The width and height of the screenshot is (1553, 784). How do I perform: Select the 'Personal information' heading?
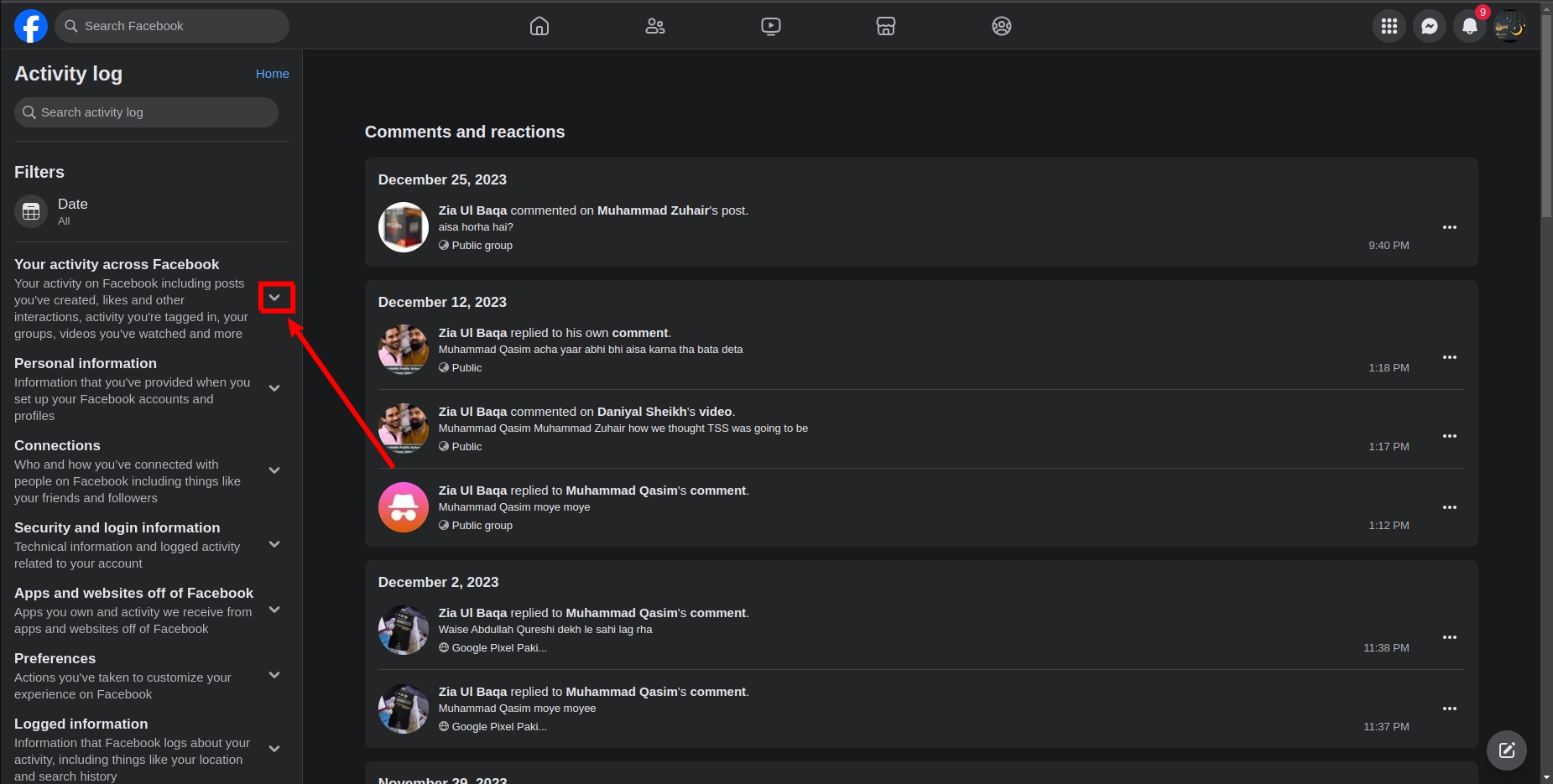pyautogui.click(x=86, y=363)
